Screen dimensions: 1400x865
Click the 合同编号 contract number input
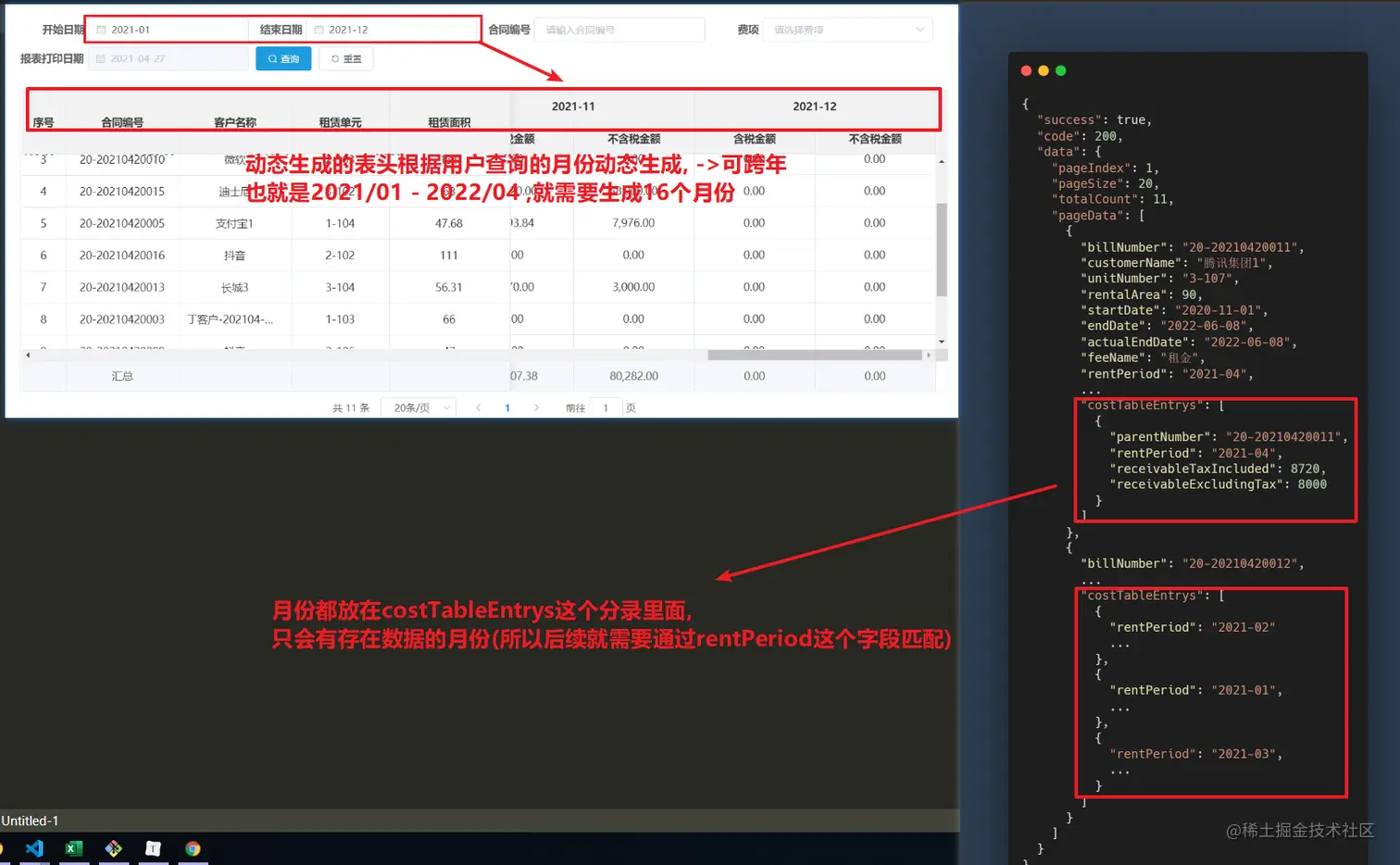click(619, 30)
